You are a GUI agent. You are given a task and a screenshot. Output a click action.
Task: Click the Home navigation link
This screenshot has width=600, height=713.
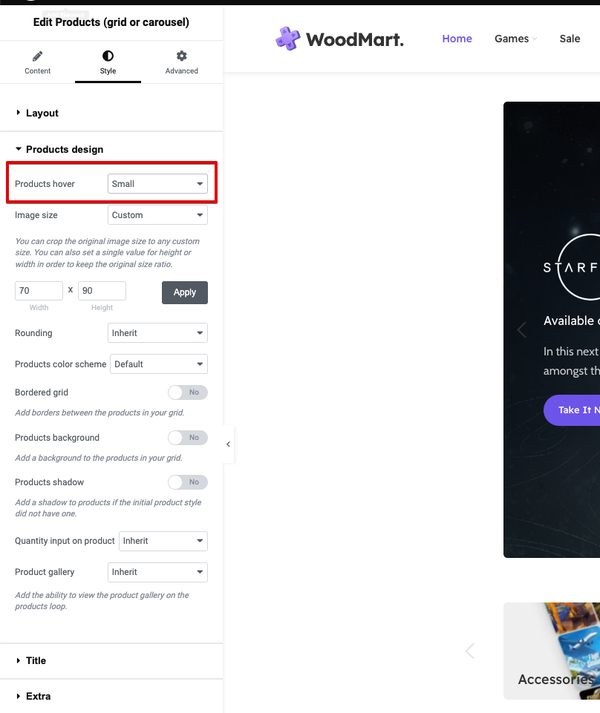(x=457, y=39)
